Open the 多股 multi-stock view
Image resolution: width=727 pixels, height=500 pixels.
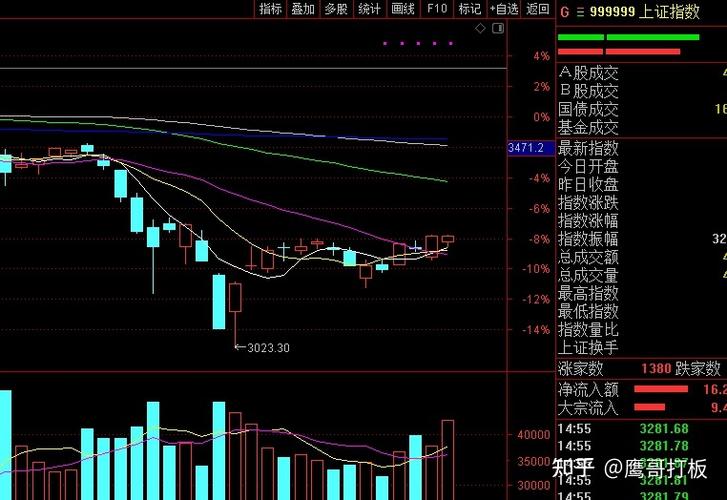[x=336, y=9]
